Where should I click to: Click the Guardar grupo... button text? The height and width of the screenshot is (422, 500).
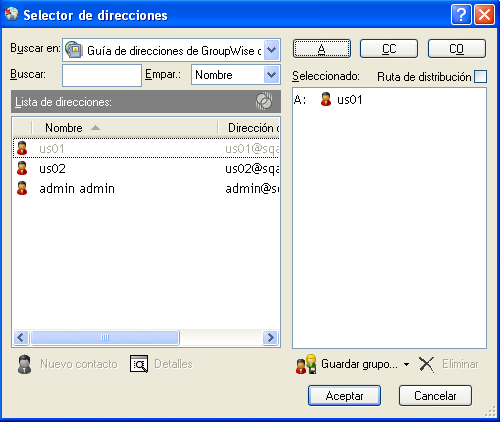359,364
